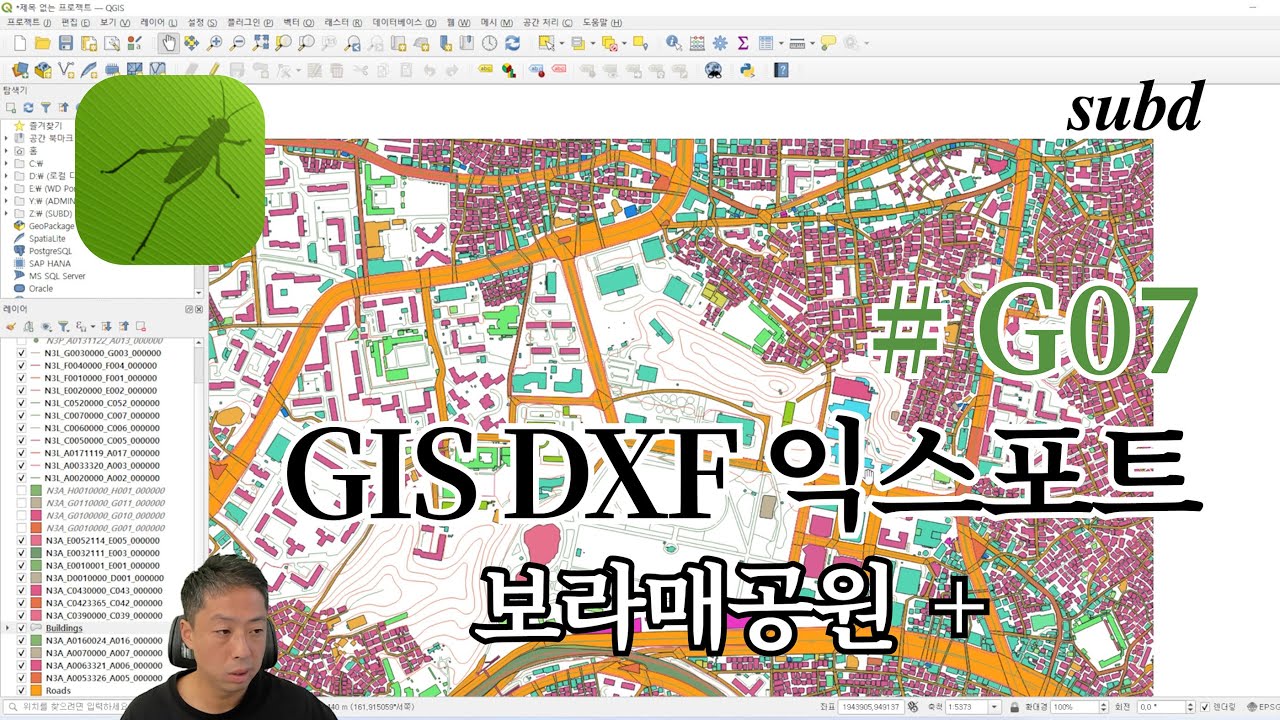This screenshot has width=1280, height=720.
Task: Open the Processing Toolbox gear icon
Action: (721, 43)
